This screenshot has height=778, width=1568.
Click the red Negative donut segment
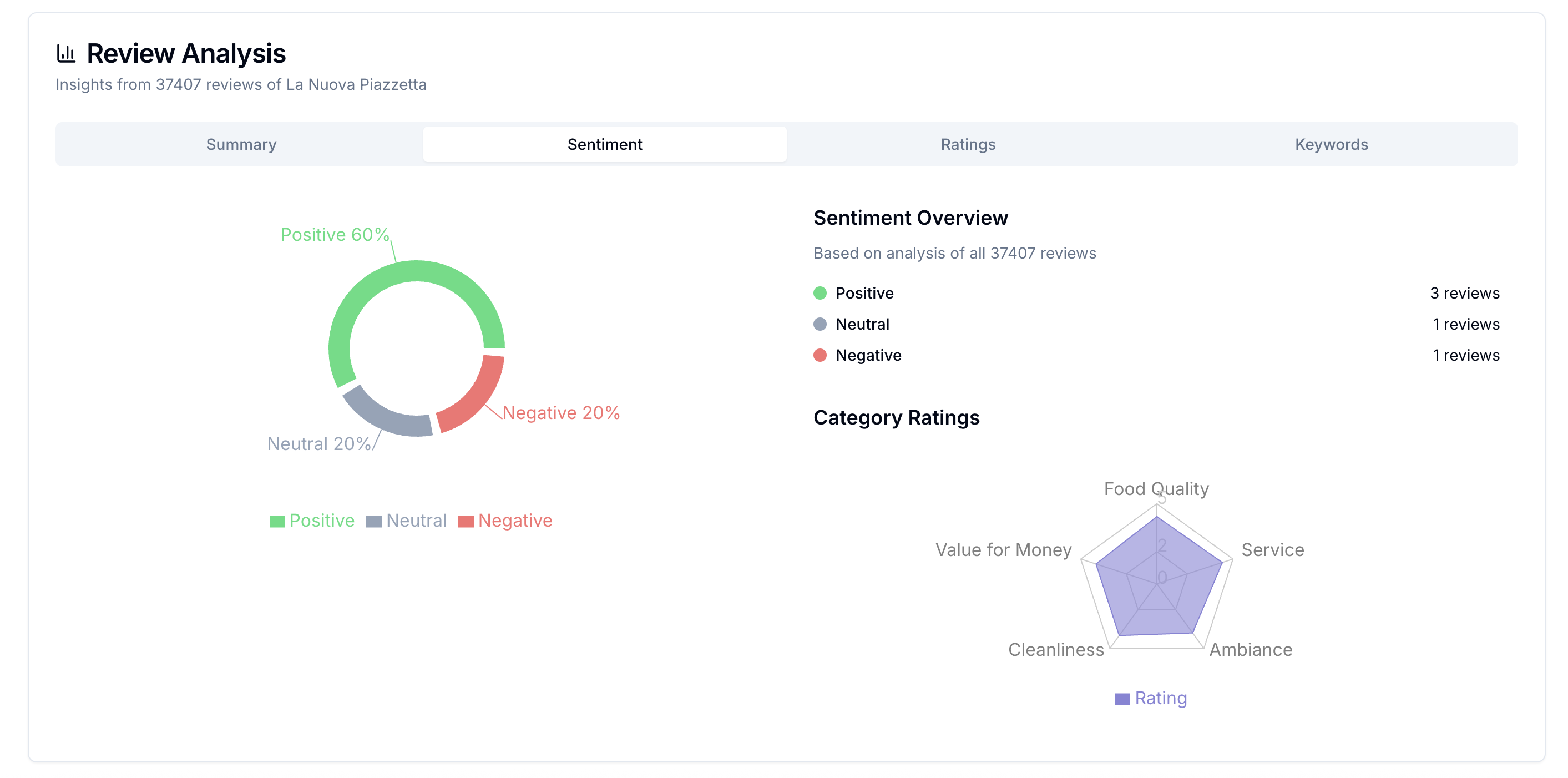[475, 399]
